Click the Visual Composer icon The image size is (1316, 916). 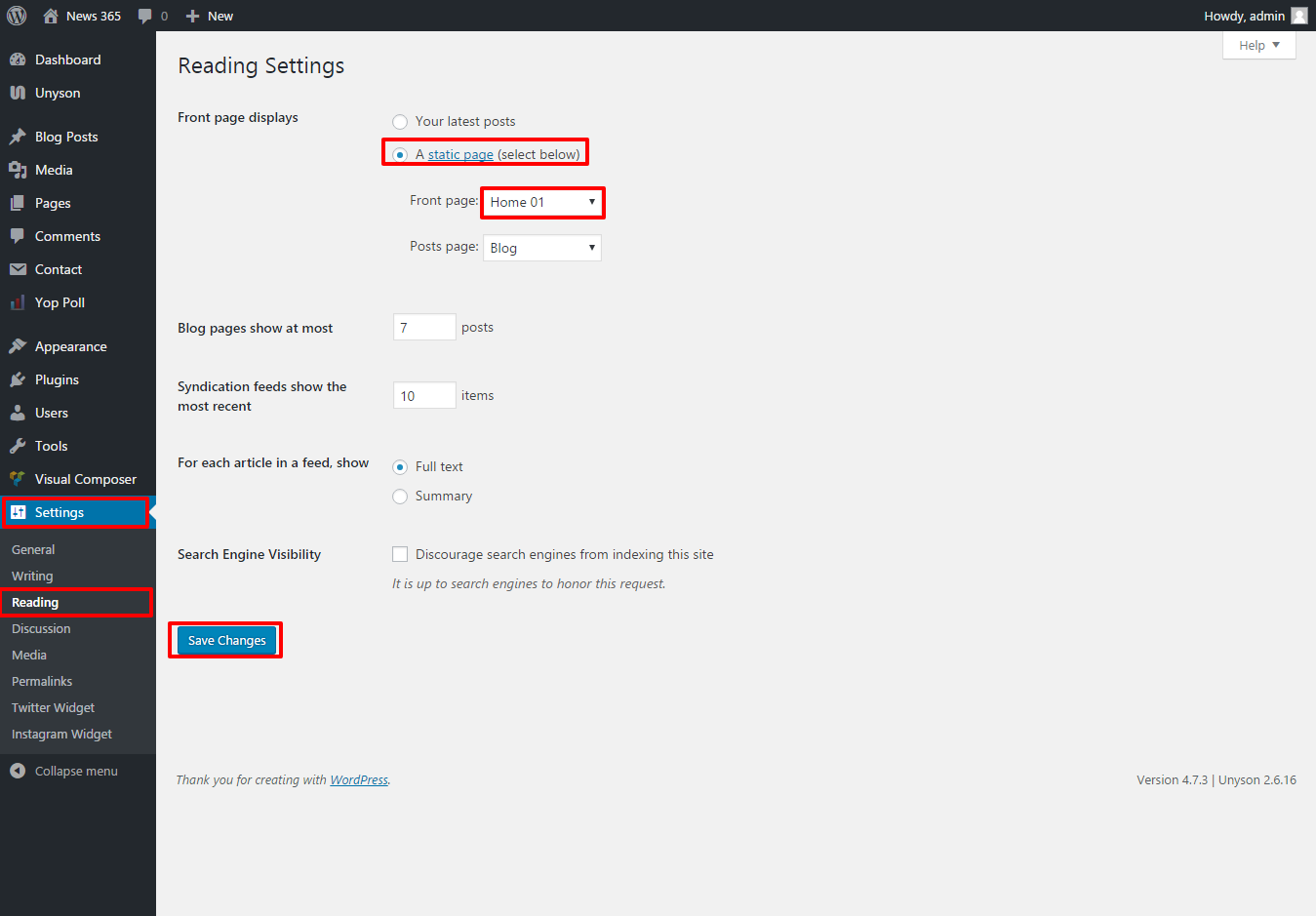tap(18, 479)
